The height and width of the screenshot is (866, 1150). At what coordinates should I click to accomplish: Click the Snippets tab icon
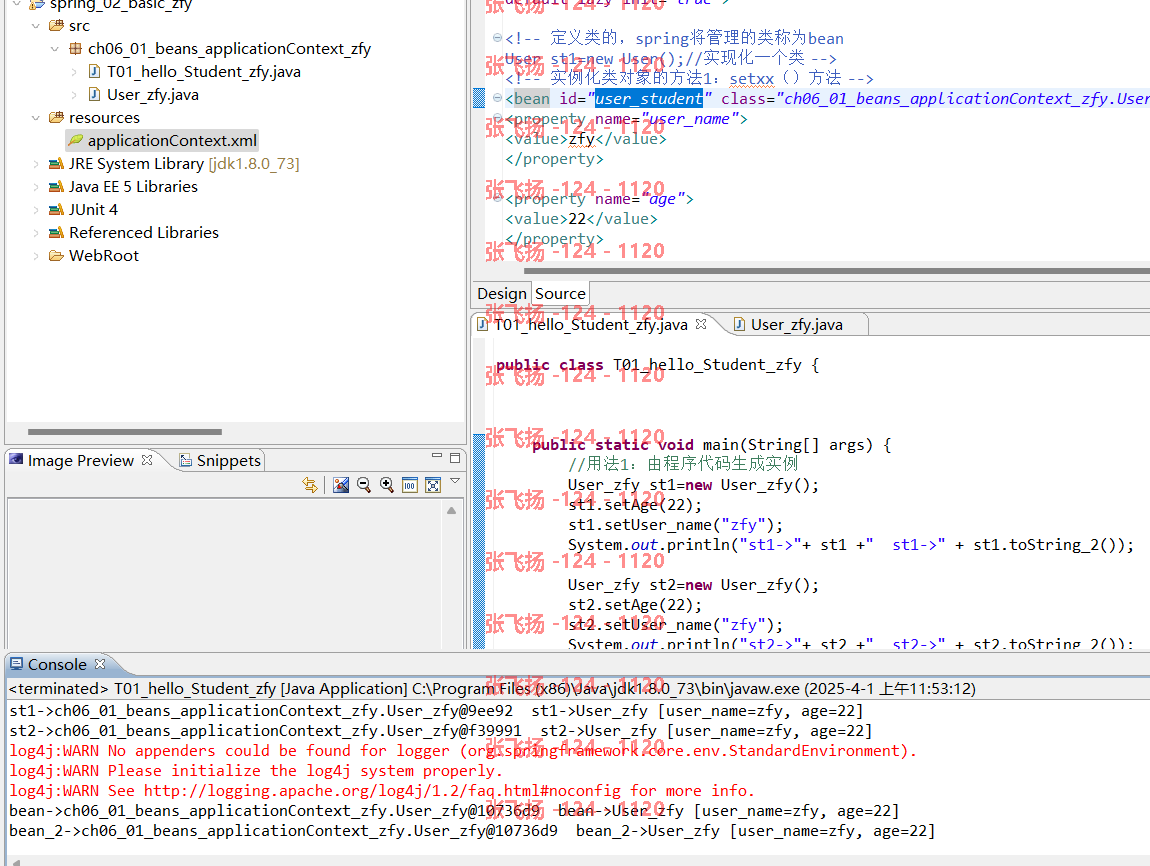(x=186, y=460)
